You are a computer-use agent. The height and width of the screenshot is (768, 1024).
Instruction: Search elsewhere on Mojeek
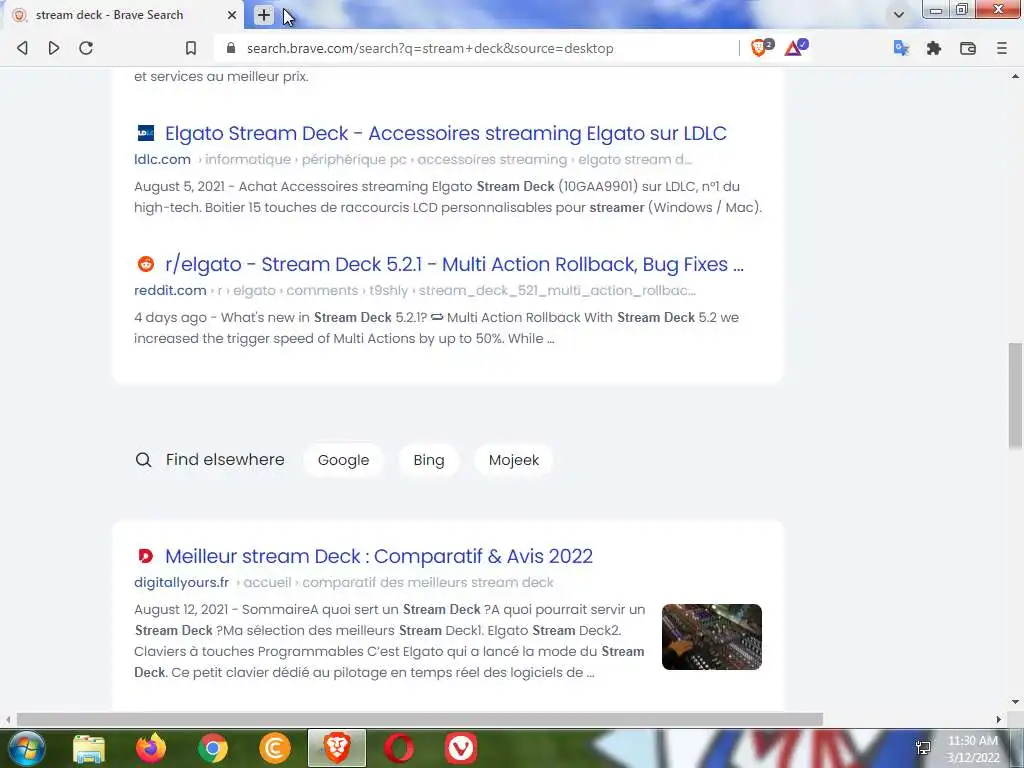(x=514, y=460)
